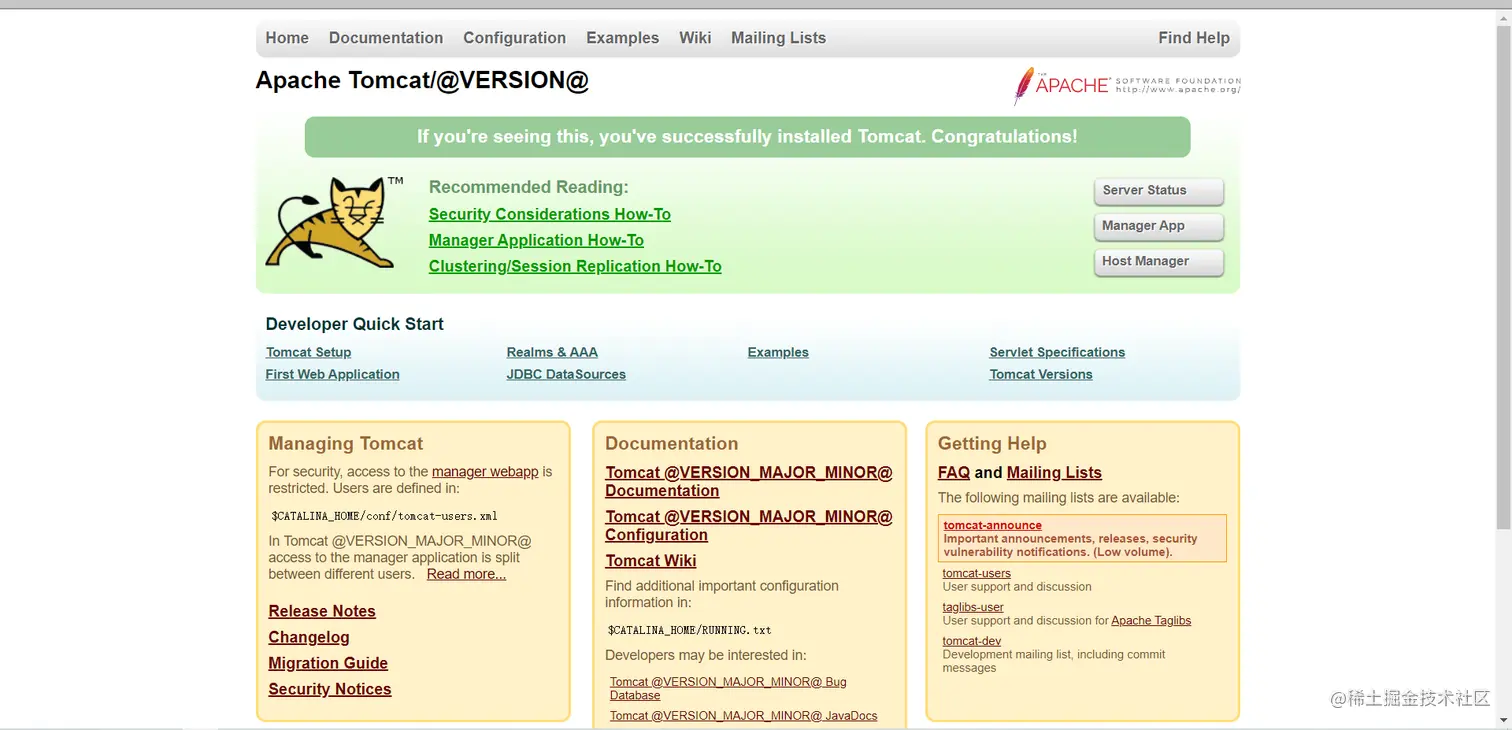Image resolution: width=1512 pixels, height=730 pixels.
Task: Open the Realms & AAA link
Action: pyautogui.click(x=552, y=352)
